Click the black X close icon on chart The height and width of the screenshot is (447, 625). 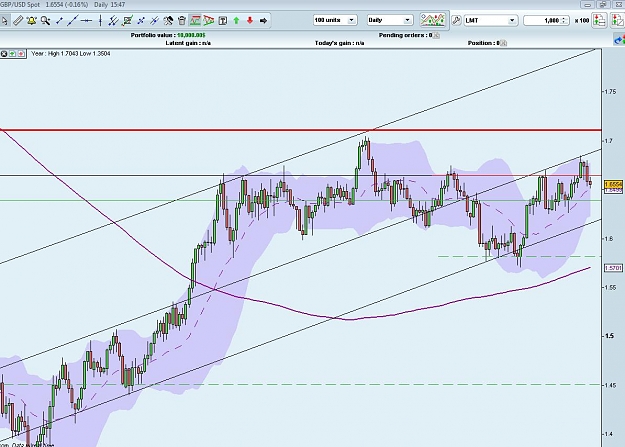pos(4,53)
